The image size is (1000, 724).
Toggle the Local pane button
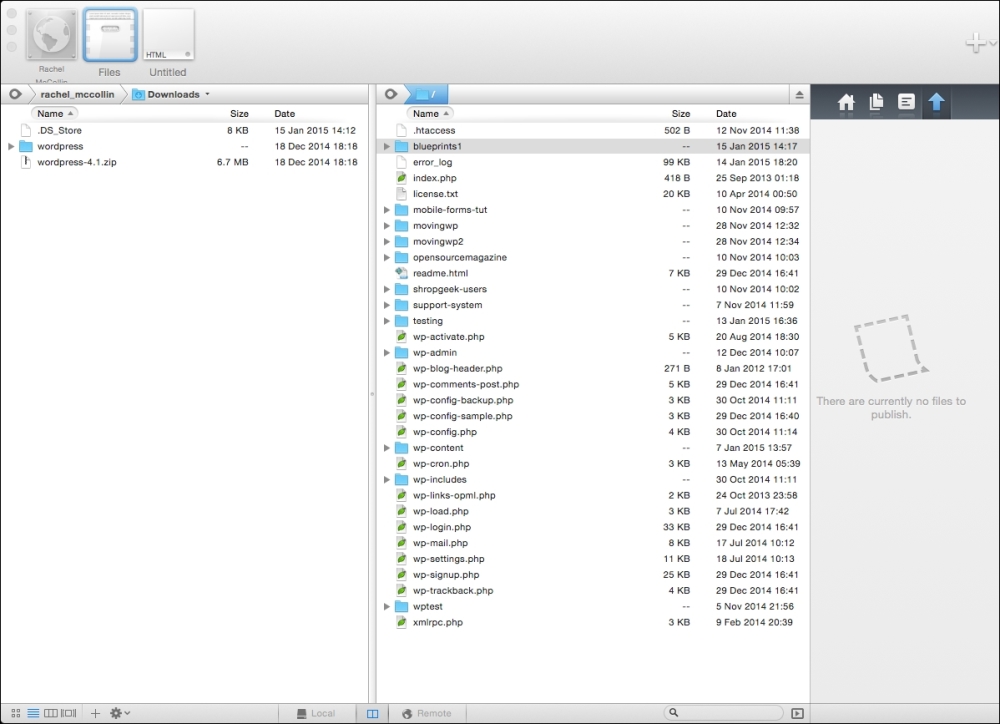coord(316,713)
